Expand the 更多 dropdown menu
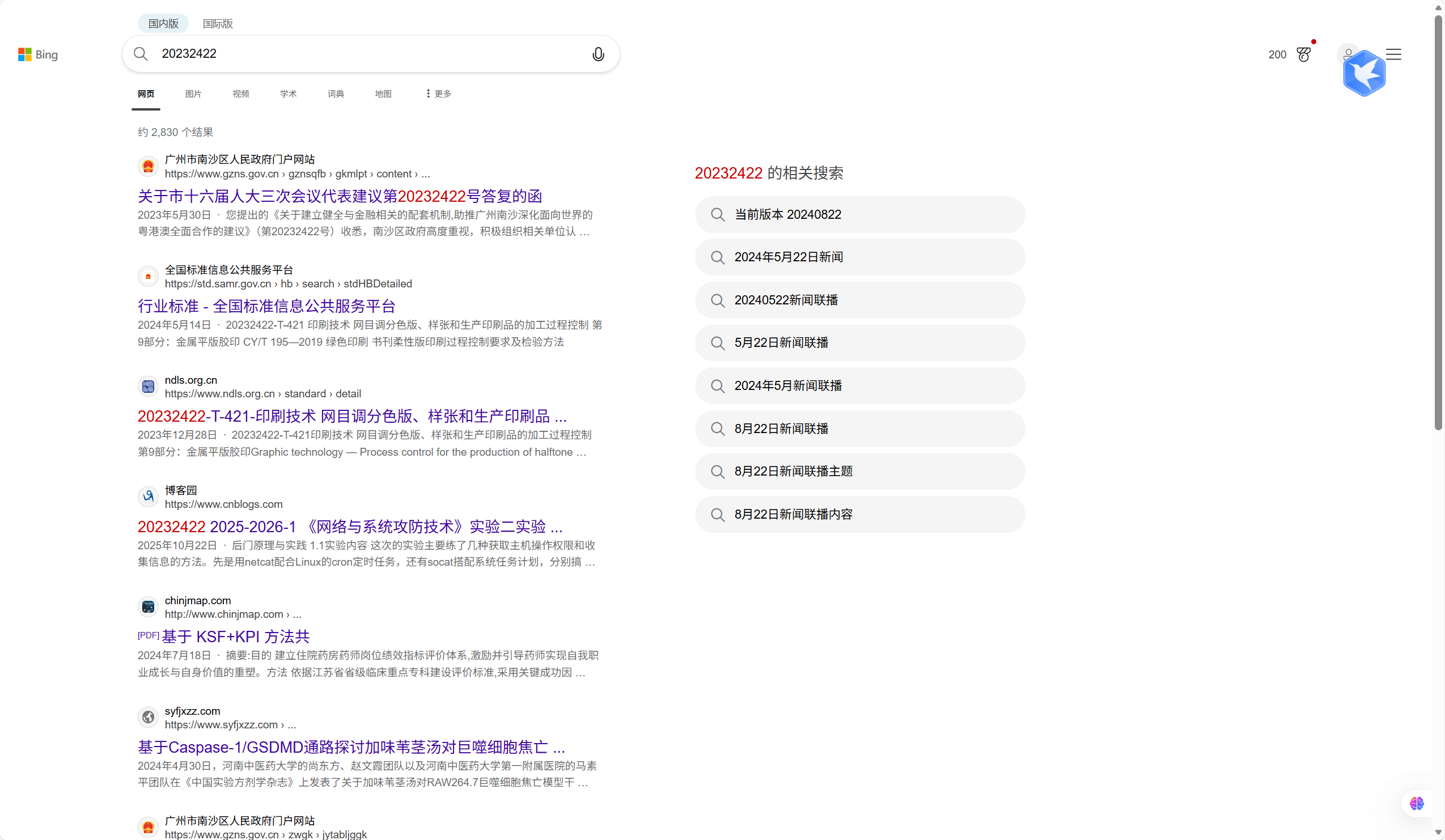The height and width of the screenshot is (840, 1445). [x=439, y=94]
